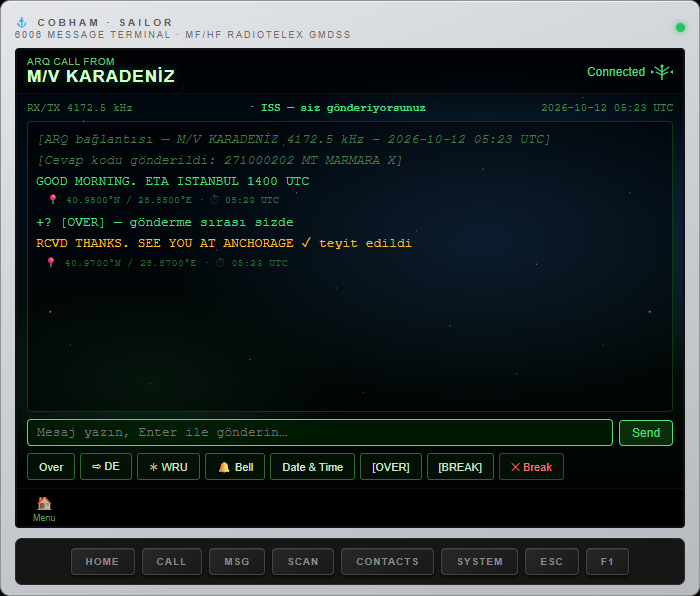The height and width of the screenshot is (596, 700).
Task: Click the Cevap kodu gönderildi log line
Action: tap(220, 160)
